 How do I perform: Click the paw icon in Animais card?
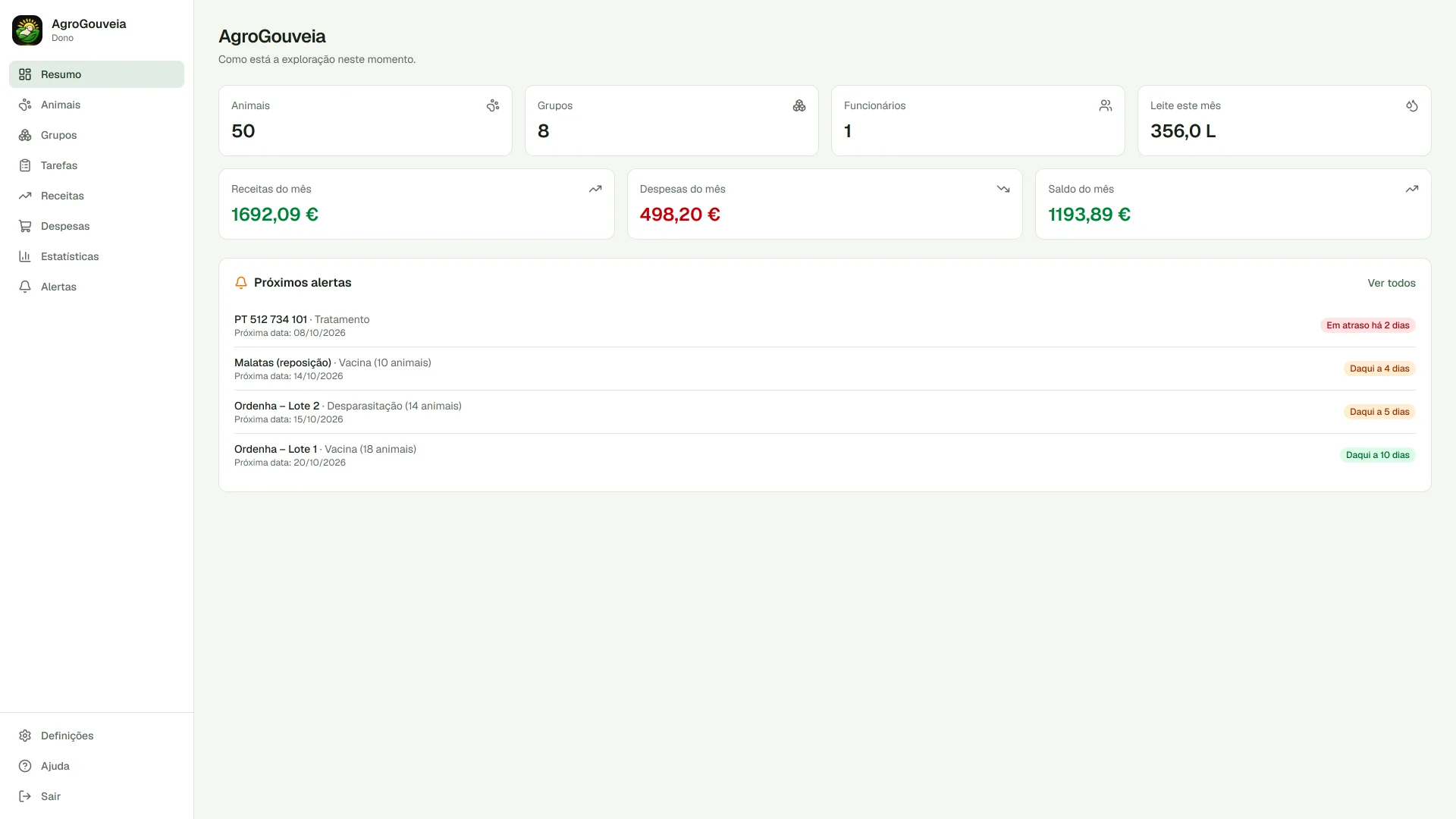(x=493, y=105)
